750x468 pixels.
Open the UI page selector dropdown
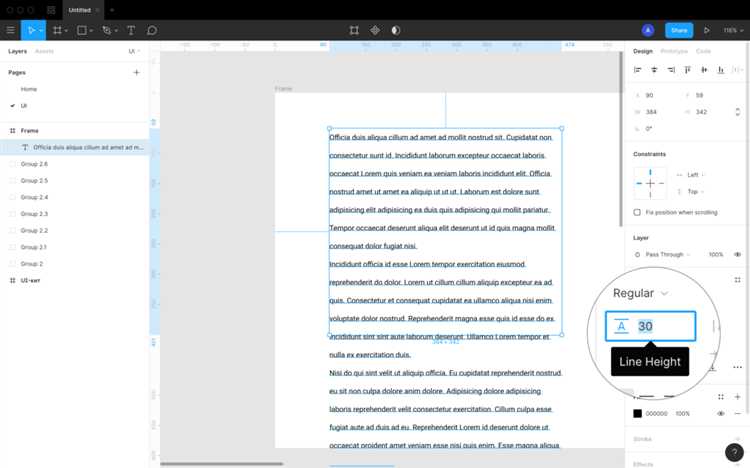[x=134, y=51]
